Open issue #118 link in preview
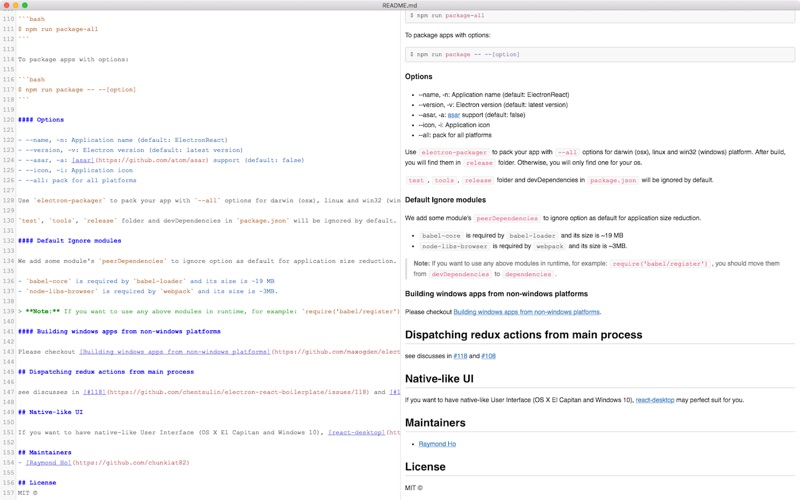The image size is (800, 500). pyautogui.click(x=460, y=356)
